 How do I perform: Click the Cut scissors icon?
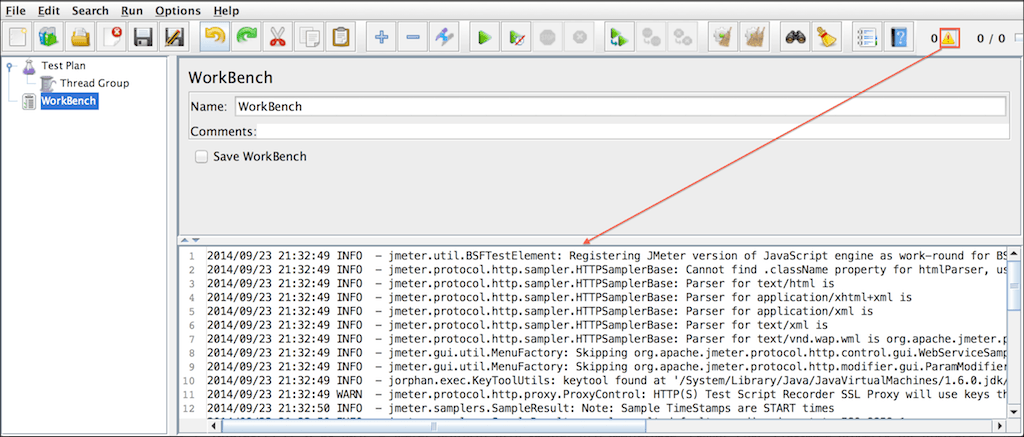[278, 38]
